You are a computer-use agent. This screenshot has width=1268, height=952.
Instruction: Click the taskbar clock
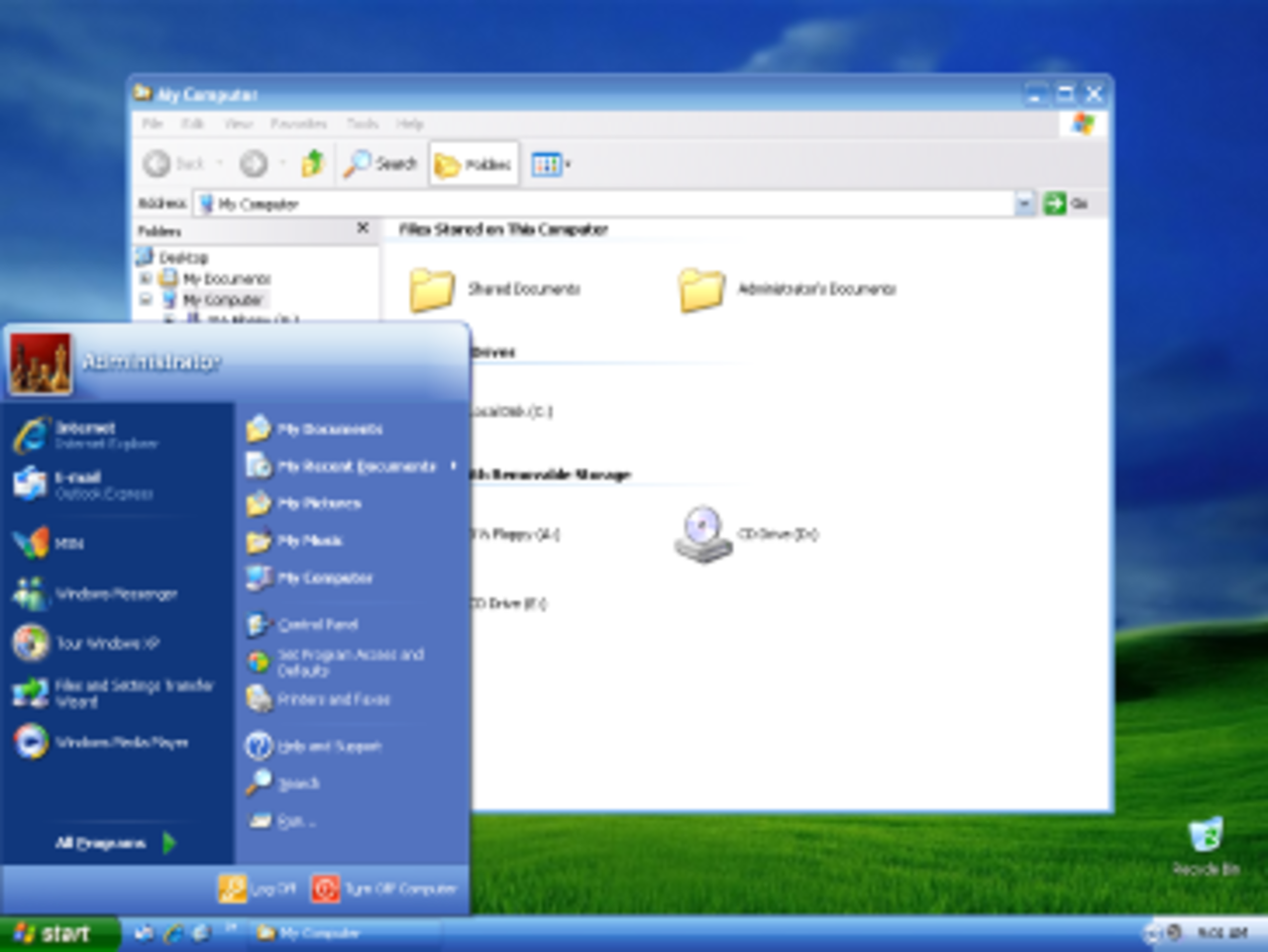click(x=1221, y=933)
